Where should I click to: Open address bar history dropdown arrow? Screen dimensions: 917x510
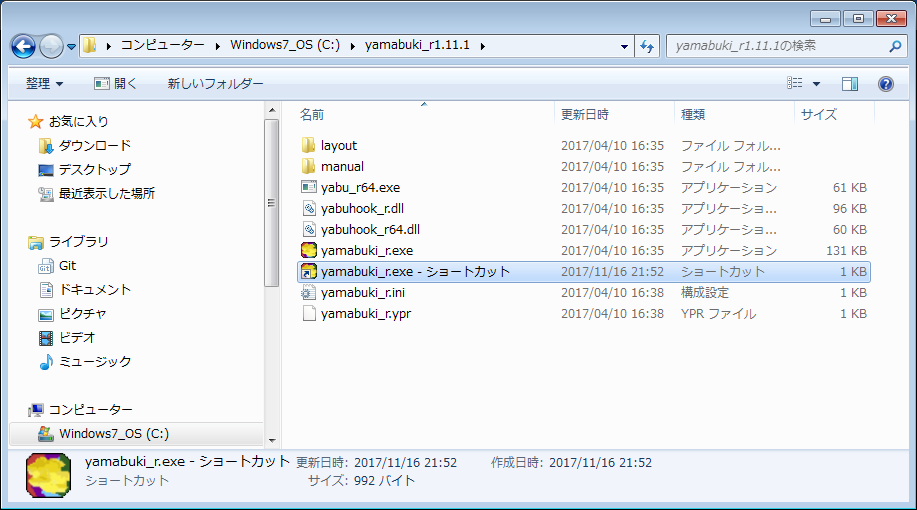pos(624,46)
